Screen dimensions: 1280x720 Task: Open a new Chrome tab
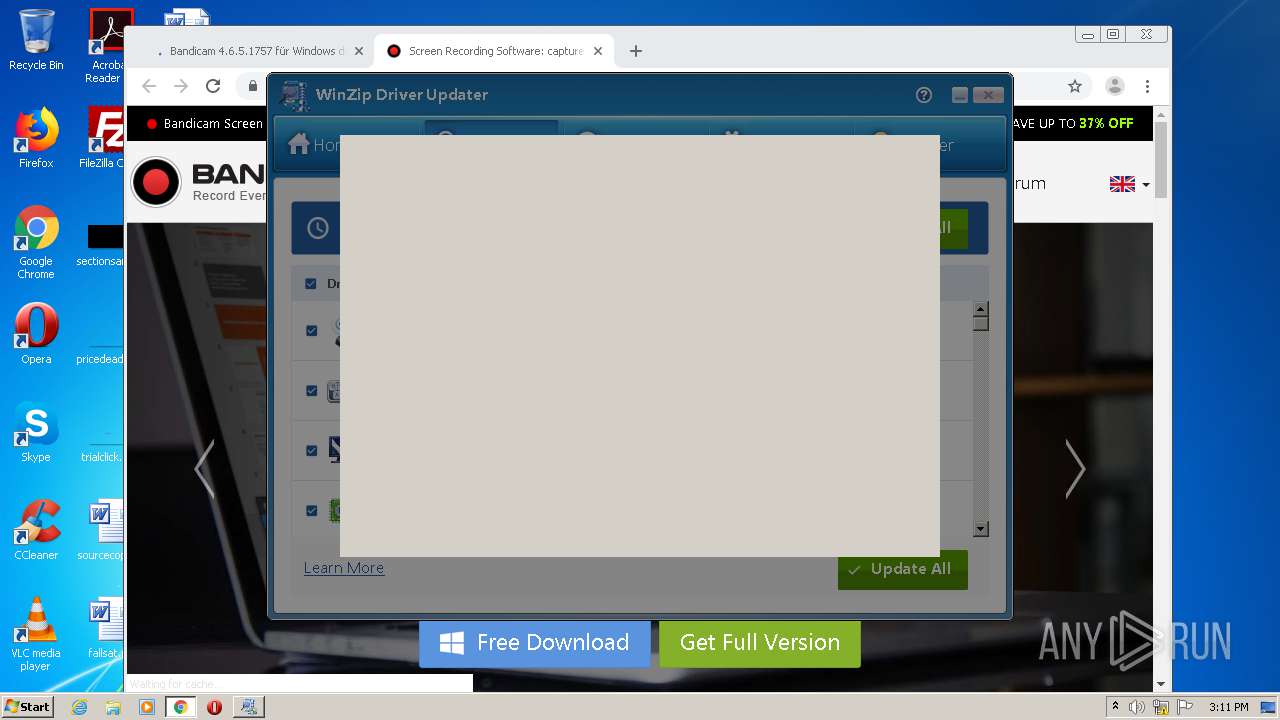(636, 51)
